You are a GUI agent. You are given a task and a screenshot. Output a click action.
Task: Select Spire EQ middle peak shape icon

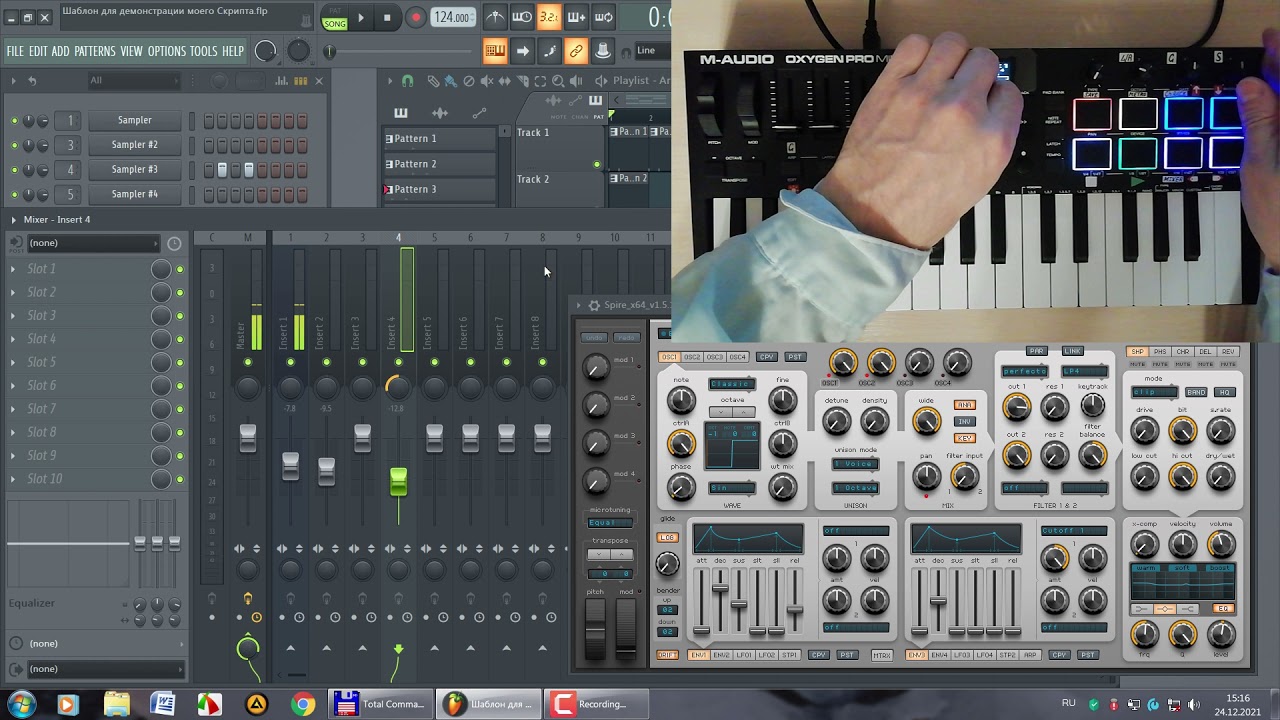[x=1165, y=609]
